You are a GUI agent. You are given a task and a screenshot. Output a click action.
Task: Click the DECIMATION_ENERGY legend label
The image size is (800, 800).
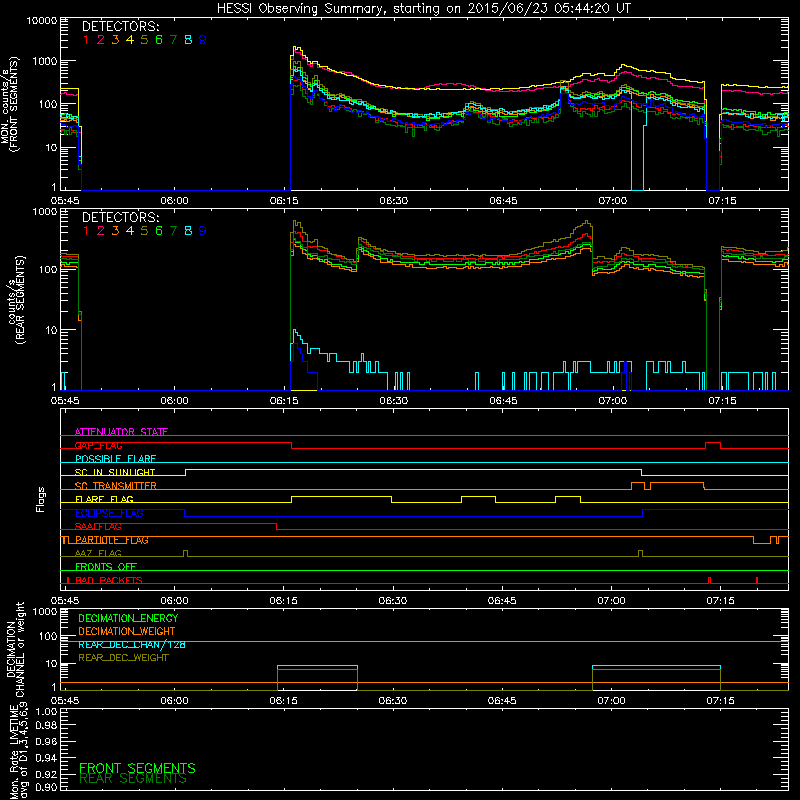(128, 618)
